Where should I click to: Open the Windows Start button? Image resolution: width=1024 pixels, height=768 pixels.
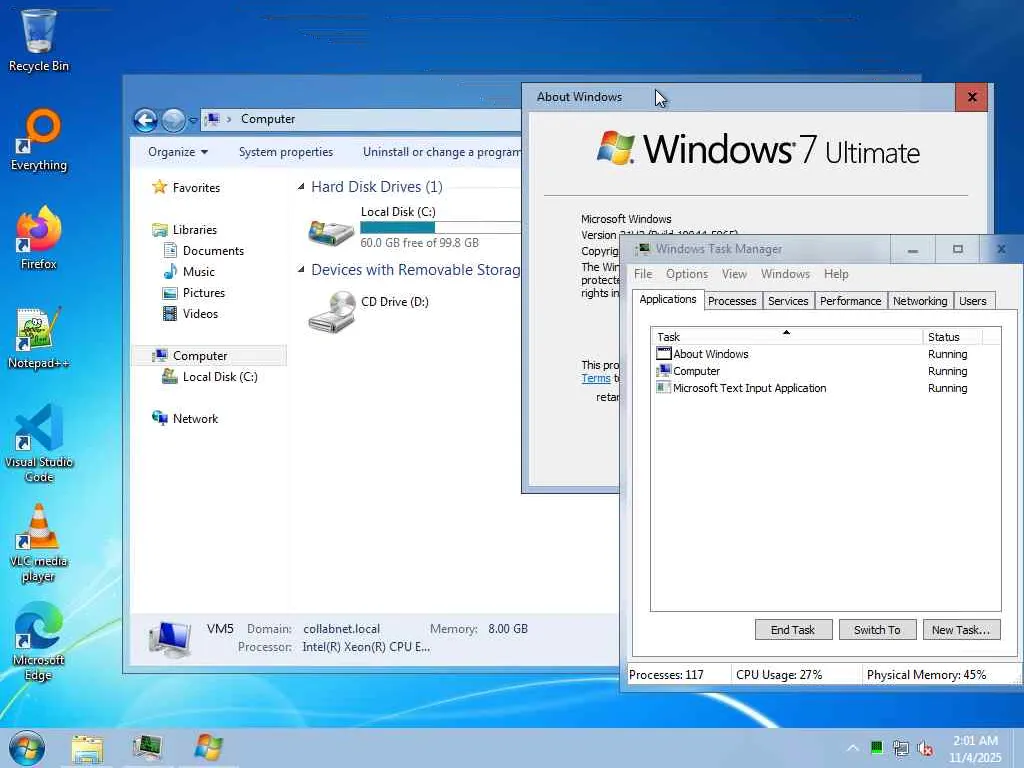(27, 748)
